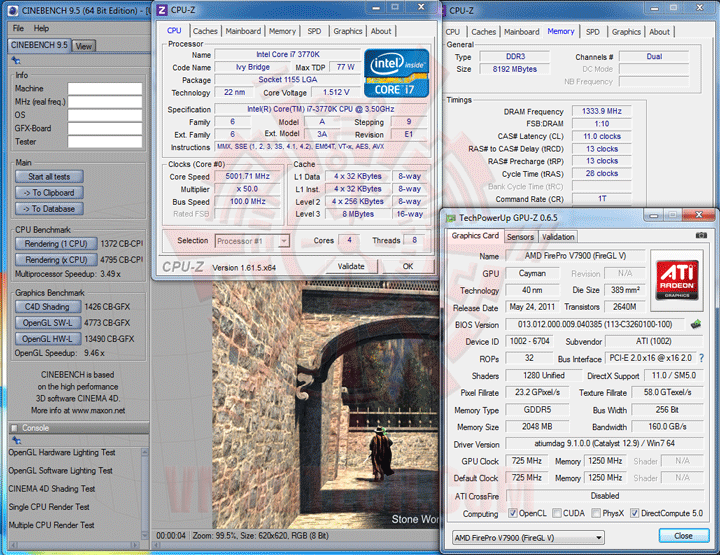Click the Start all tests button
This screenshot has height=555, width=720.
[49, 177]
